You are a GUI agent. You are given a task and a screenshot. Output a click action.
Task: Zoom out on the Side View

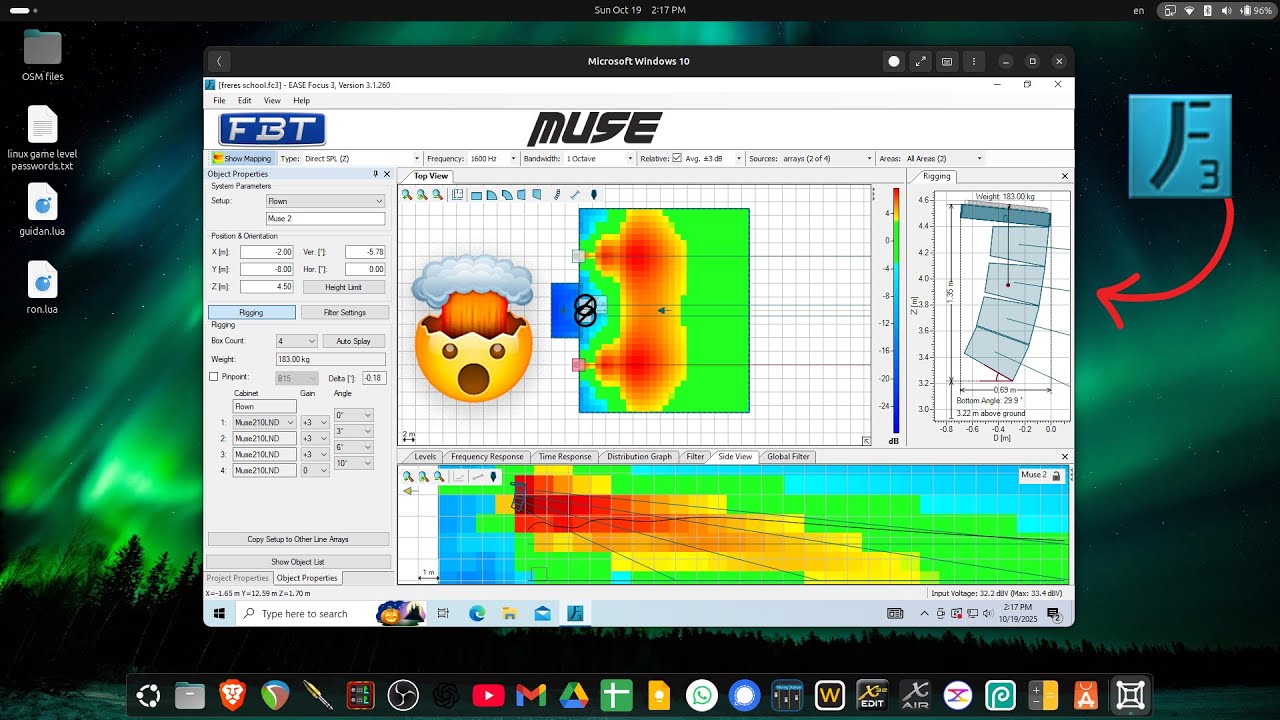pyautogui.click(x=439, y=477)
